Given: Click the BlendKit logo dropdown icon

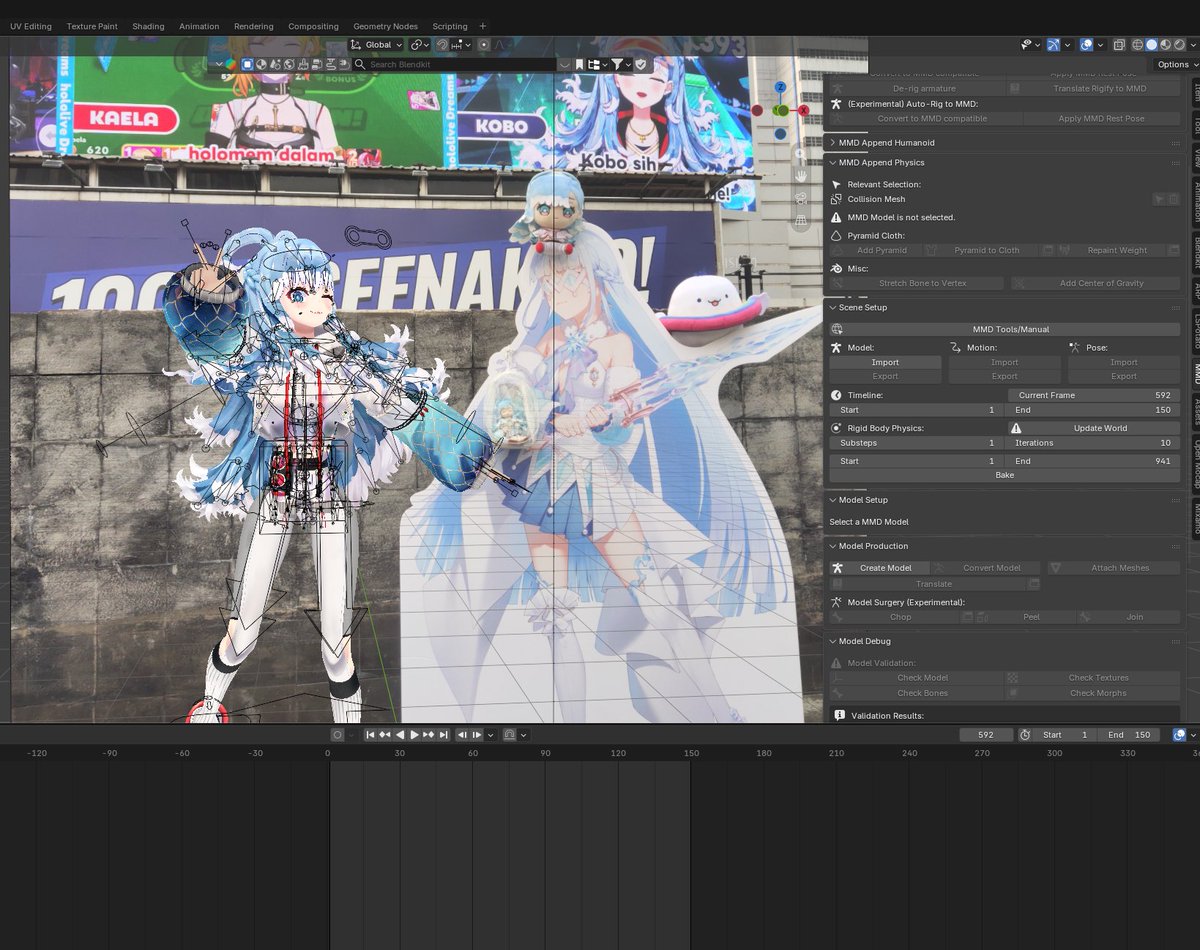Looking at the screenshot, I should click(230, 64).
